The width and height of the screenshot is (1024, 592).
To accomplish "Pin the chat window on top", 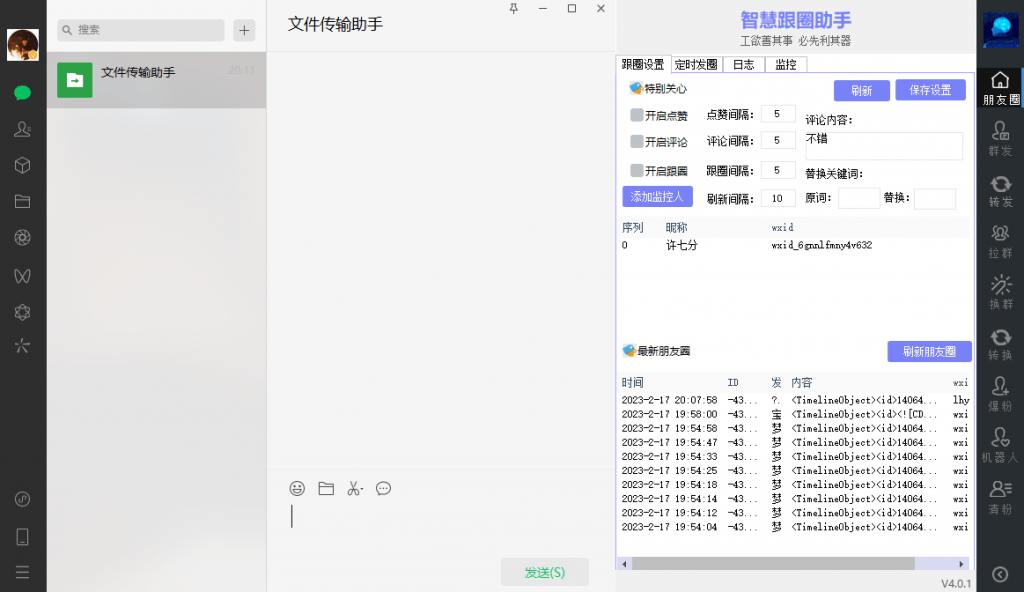I will point(514,8).
